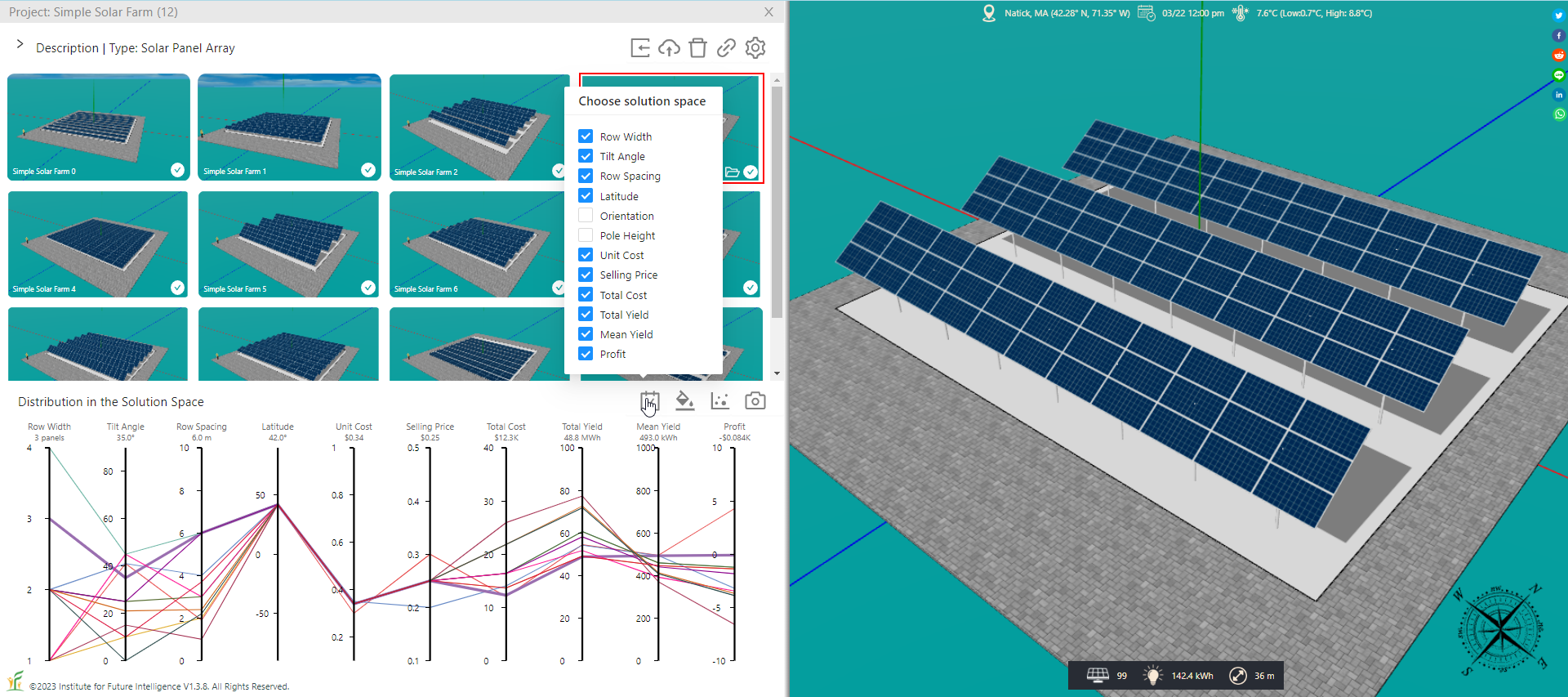Open the project settings gear
The image size is (1568, 697).
[755, 48]
